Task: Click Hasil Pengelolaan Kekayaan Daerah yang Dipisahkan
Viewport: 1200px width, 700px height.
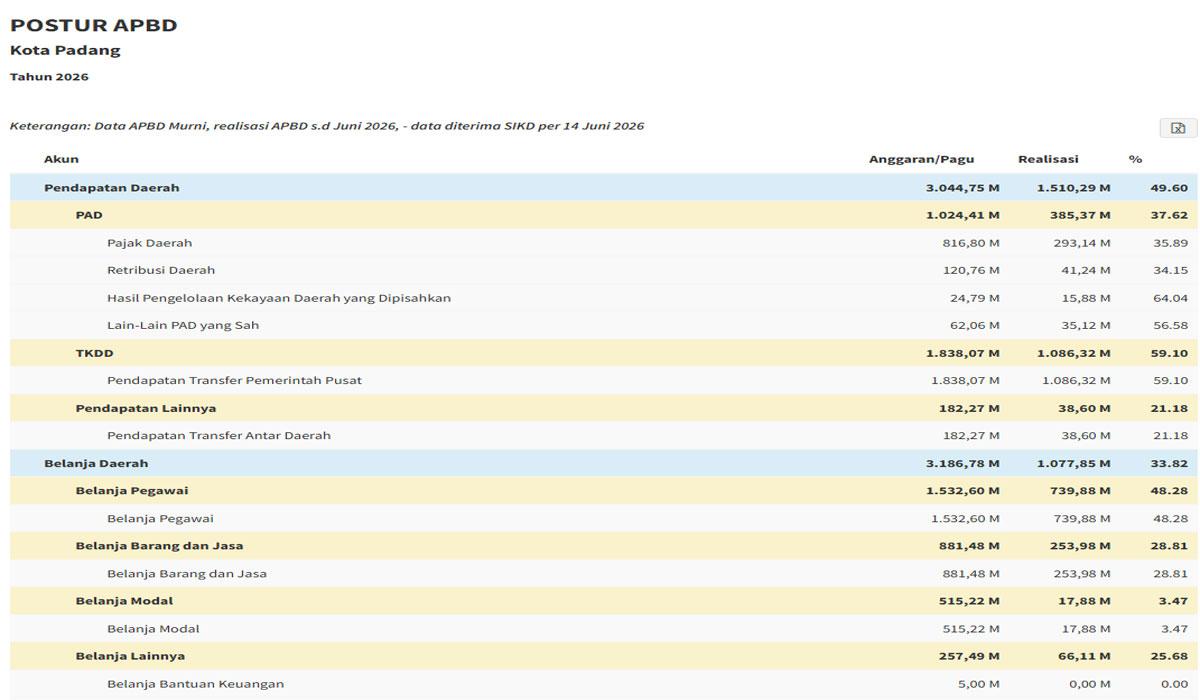Action: (279, 298)
